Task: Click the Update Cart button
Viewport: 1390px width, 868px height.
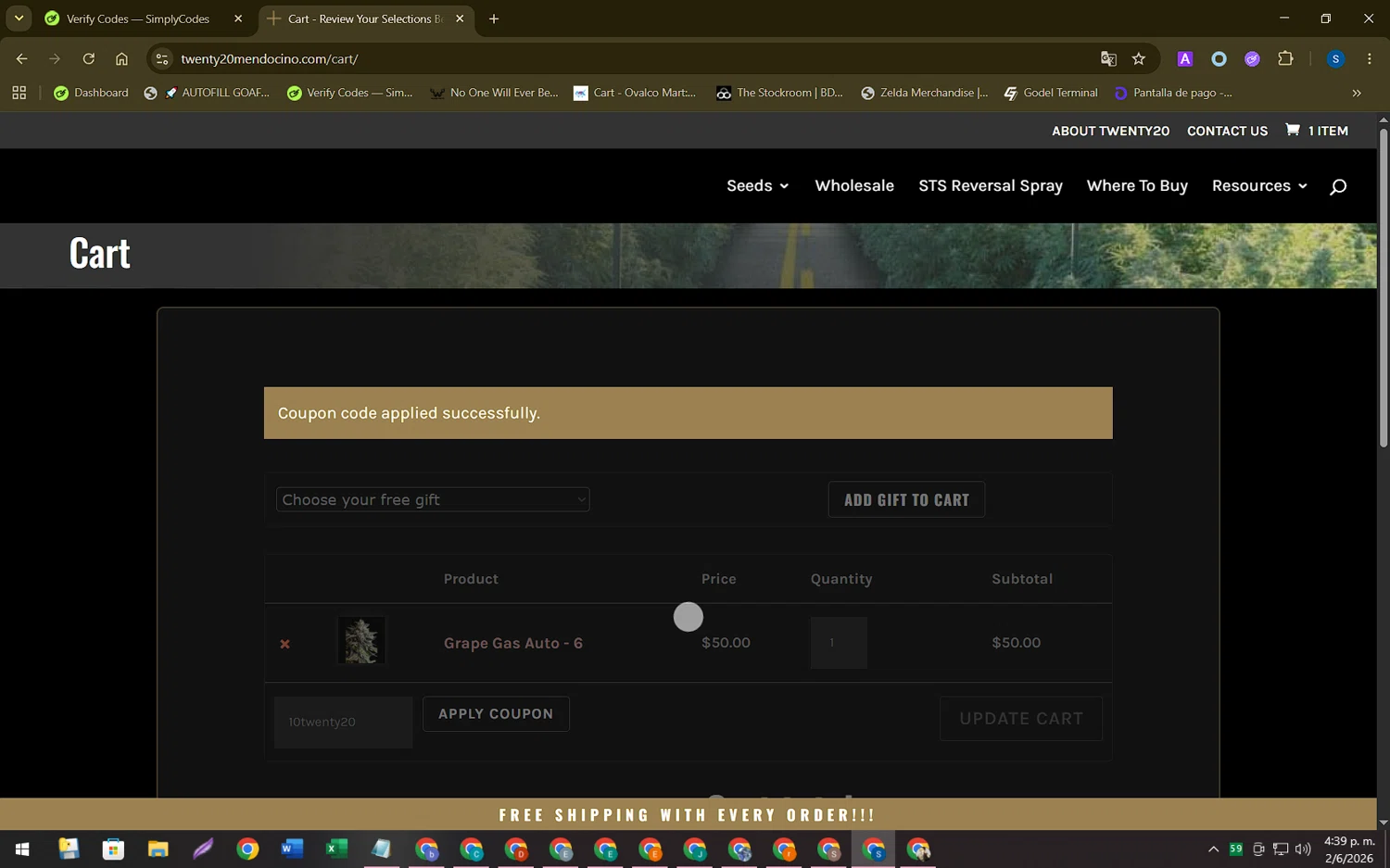Action: [x=1021, y=719]
